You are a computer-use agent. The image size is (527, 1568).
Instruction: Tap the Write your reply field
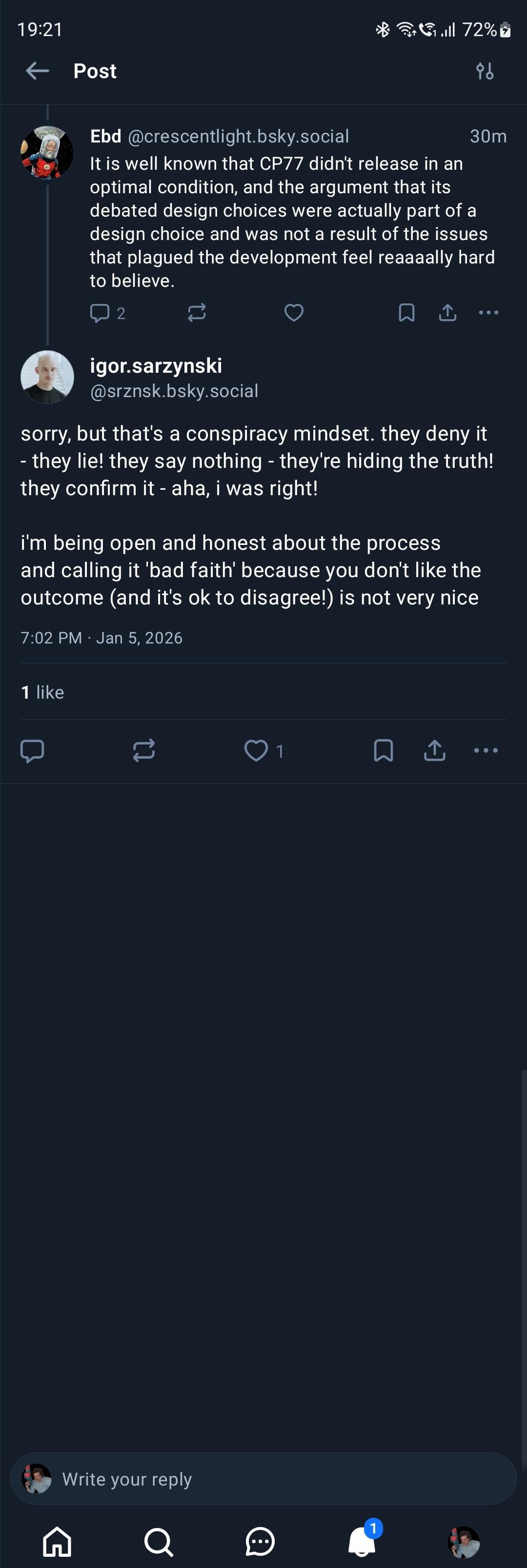coord(263,1479)
